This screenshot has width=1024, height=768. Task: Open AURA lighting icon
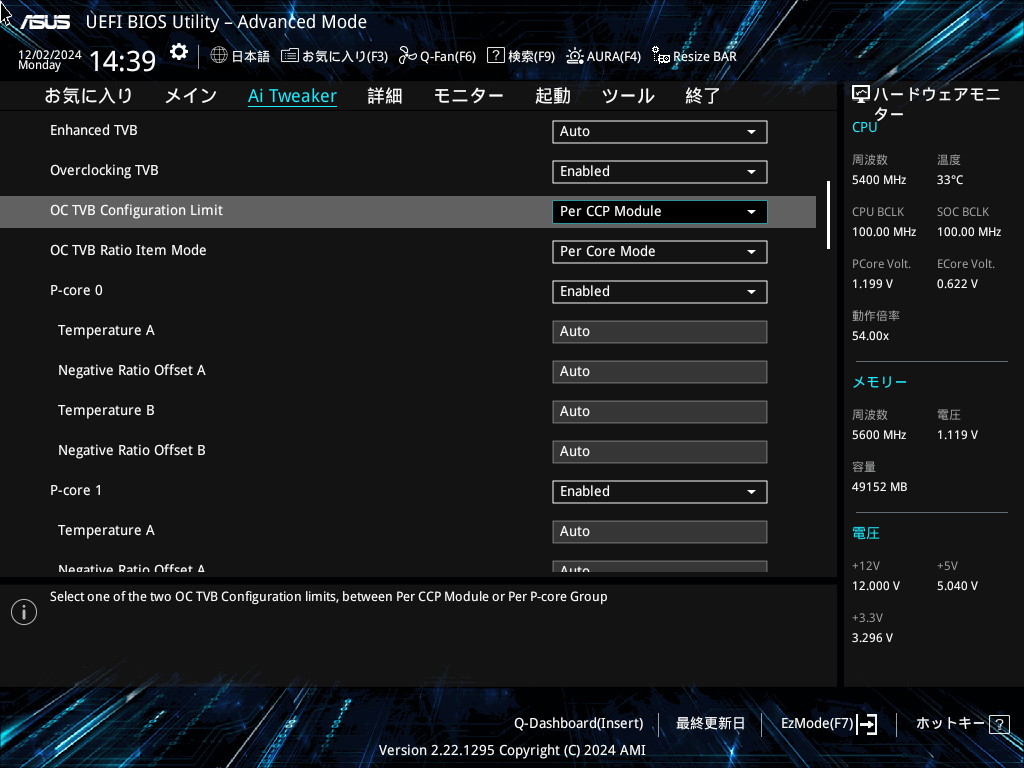tap(575, 56)
